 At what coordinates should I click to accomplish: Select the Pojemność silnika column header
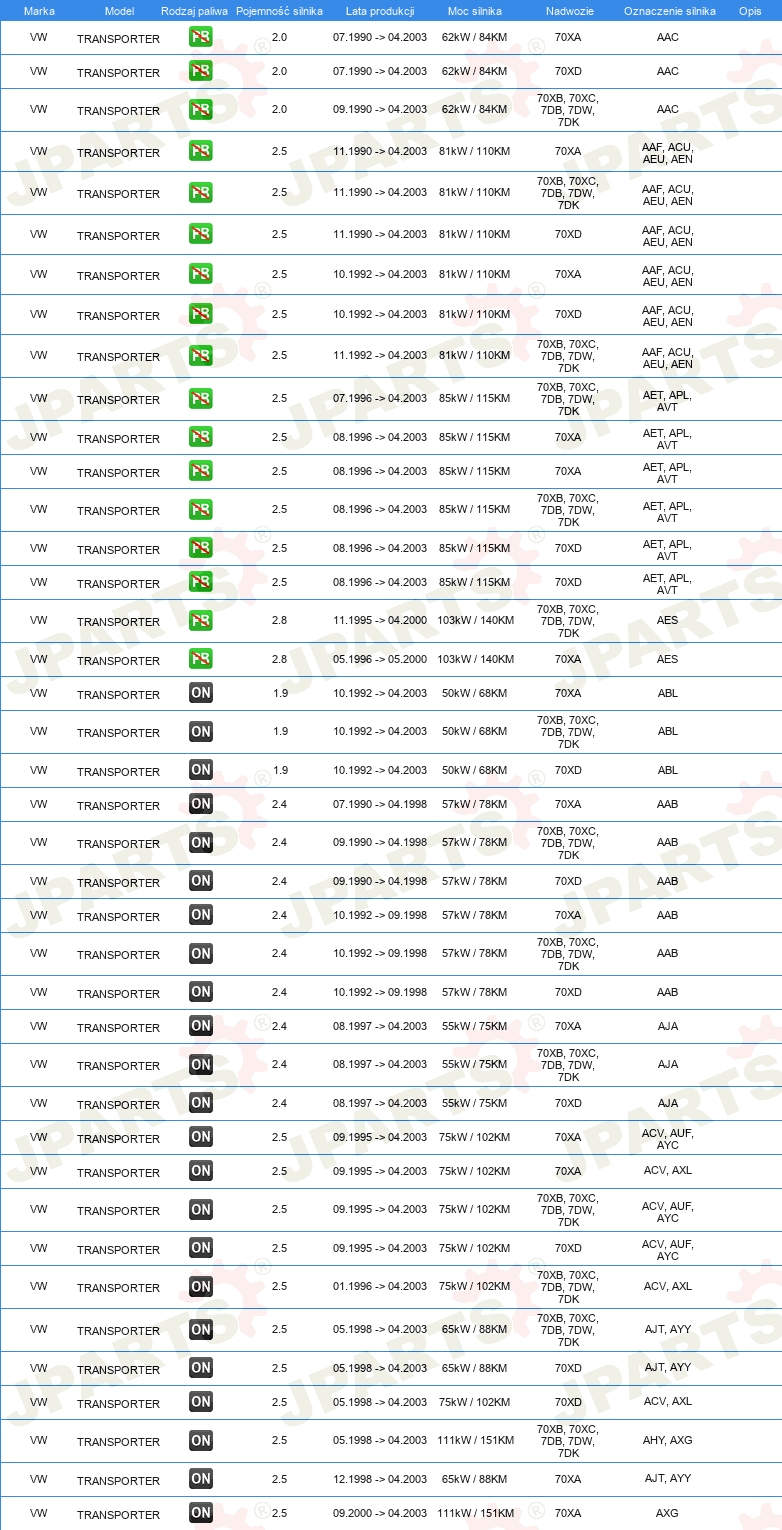(x=279, y=10)
